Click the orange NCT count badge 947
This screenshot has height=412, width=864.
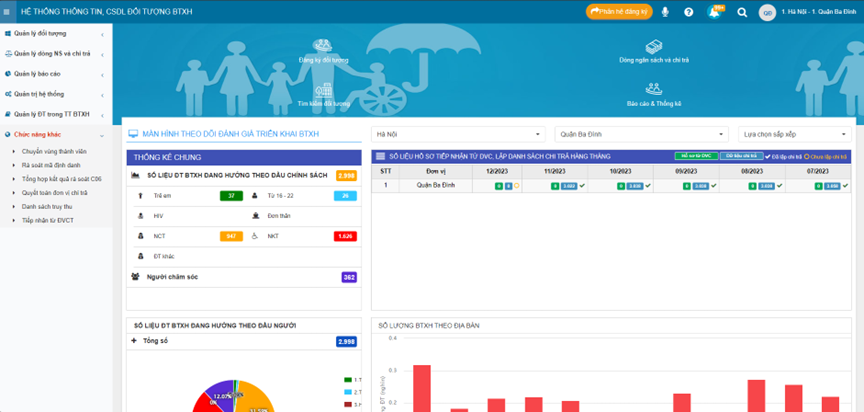click(232, 236)
